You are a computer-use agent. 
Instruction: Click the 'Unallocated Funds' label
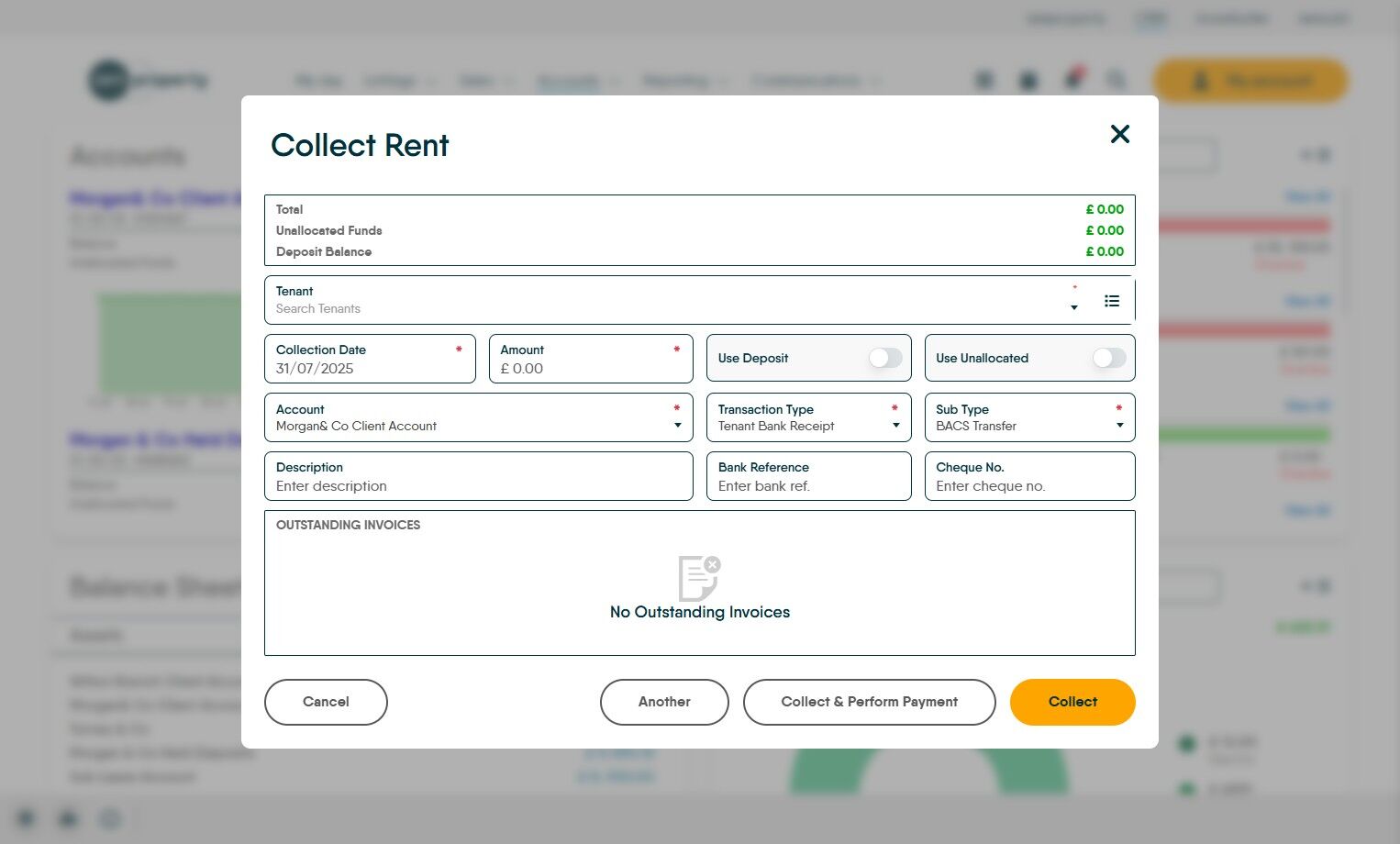(328, 230)
